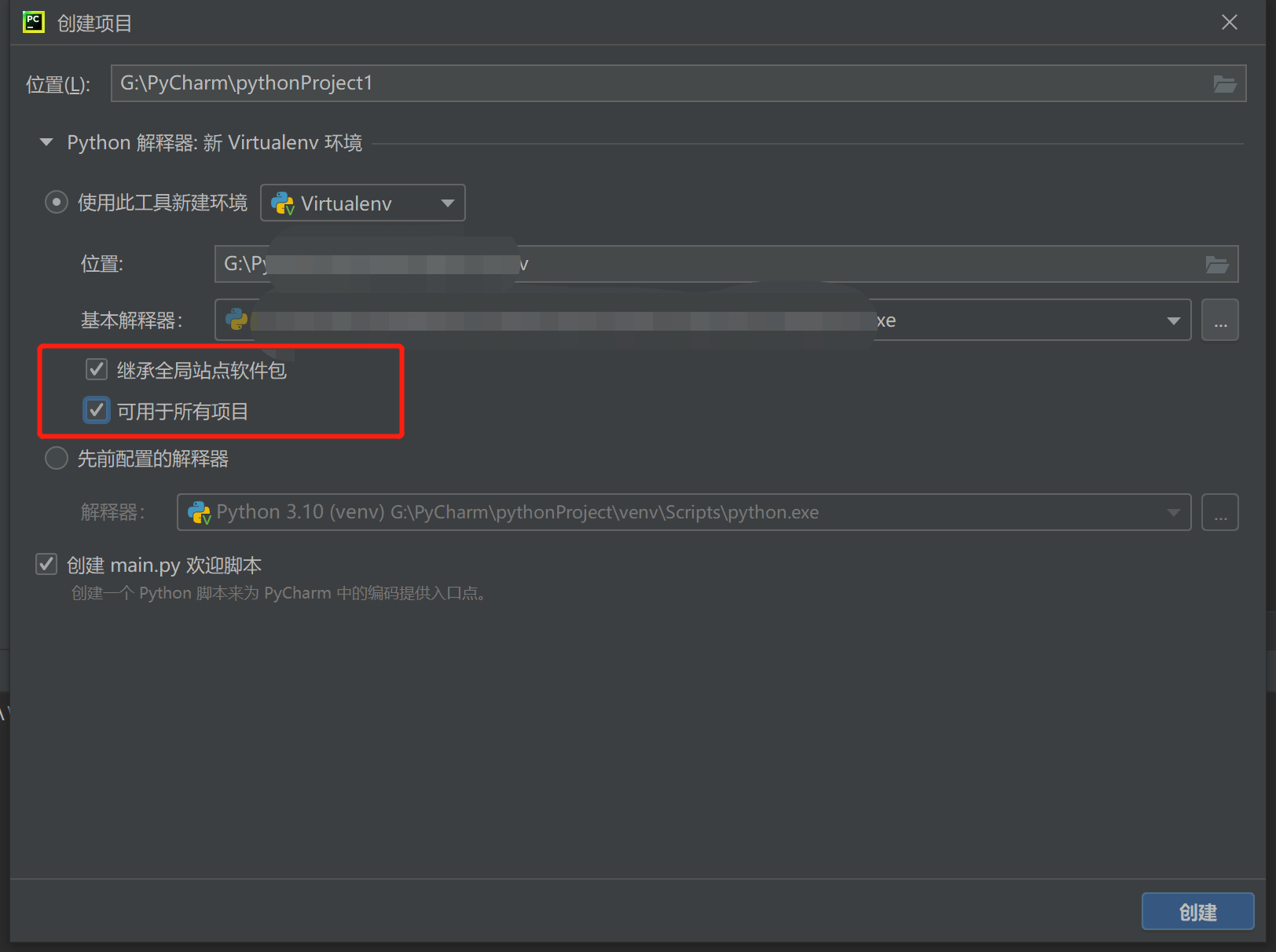Close the create project dialog
1276x952 pixels.
(x=1230, y=22)
